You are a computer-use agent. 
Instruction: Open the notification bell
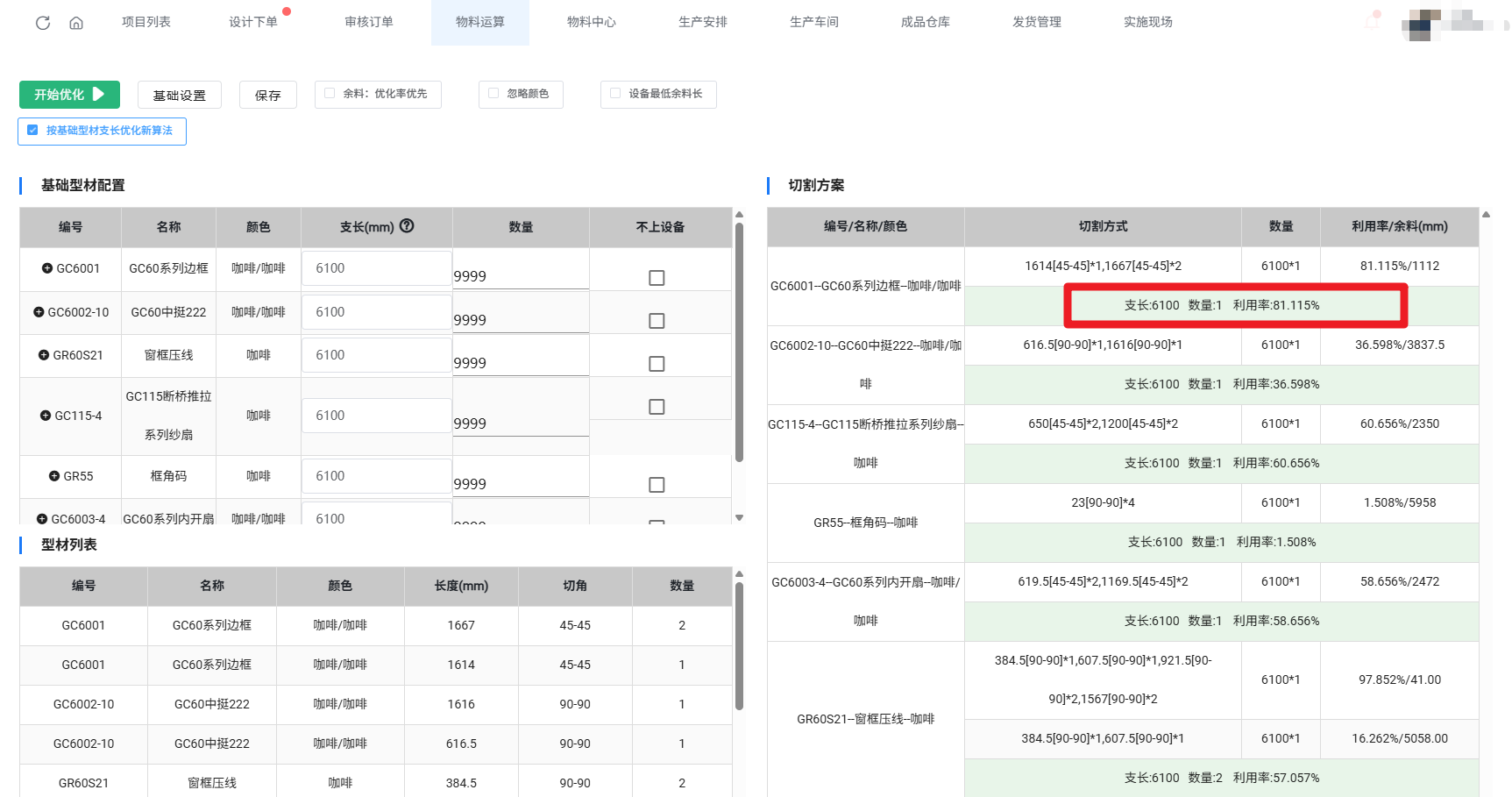click(x=1372, y=22)
